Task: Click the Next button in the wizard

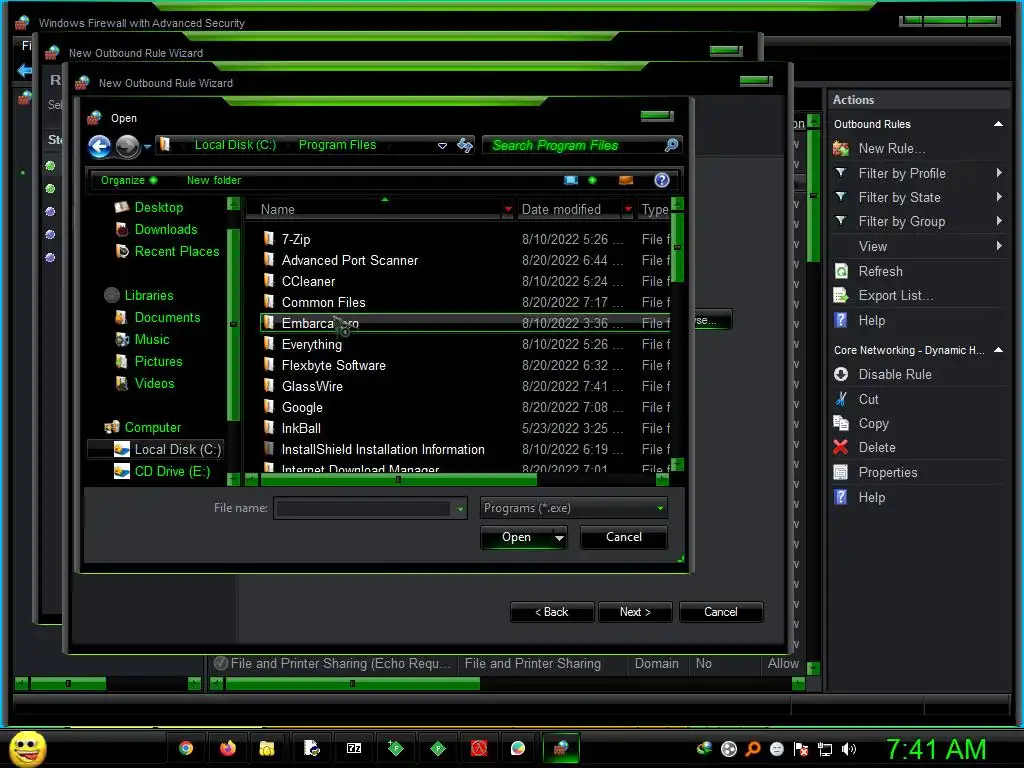Action: point(635,612)
